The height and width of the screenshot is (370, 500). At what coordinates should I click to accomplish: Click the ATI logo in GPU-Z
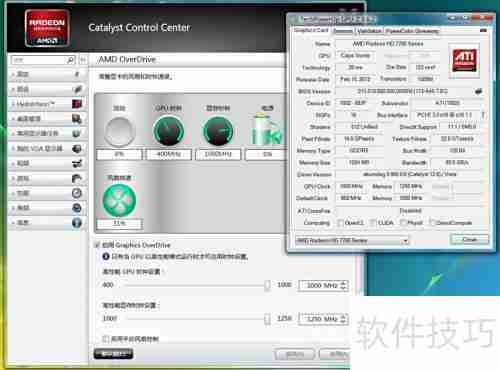[x=465, y=60]
